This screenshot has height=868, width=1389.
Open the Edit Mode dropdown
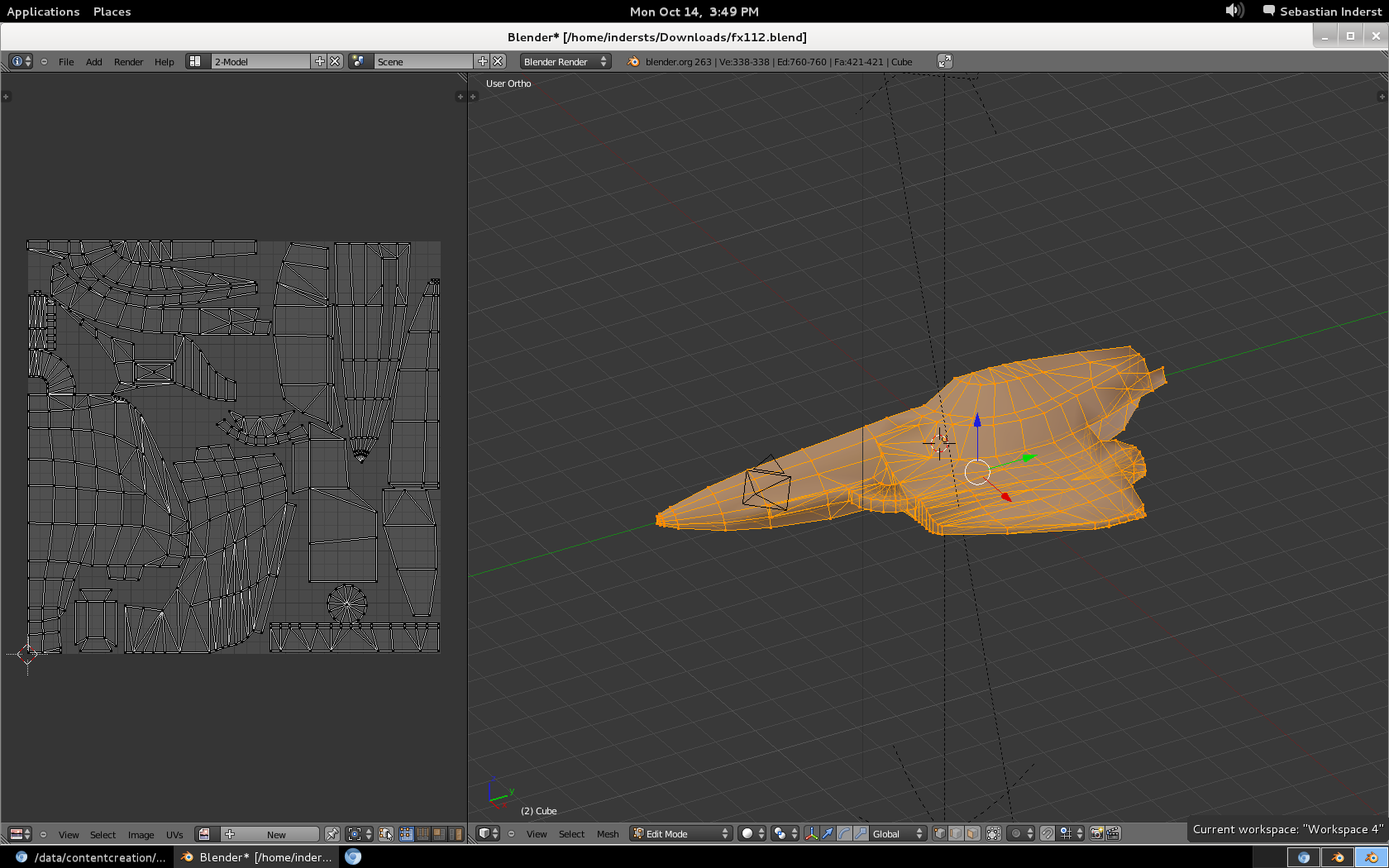pyautogui.click(x=681, y=833)
